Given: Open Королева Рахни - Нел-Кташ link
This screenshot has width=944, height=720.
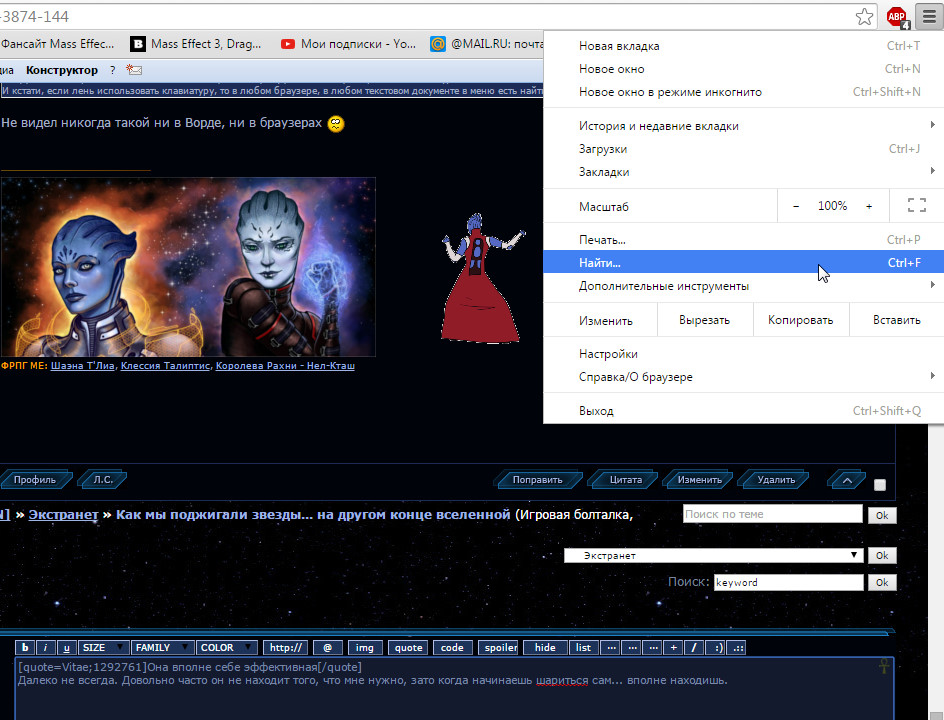Looking at the screenshot, I should [x=285, y=365].
